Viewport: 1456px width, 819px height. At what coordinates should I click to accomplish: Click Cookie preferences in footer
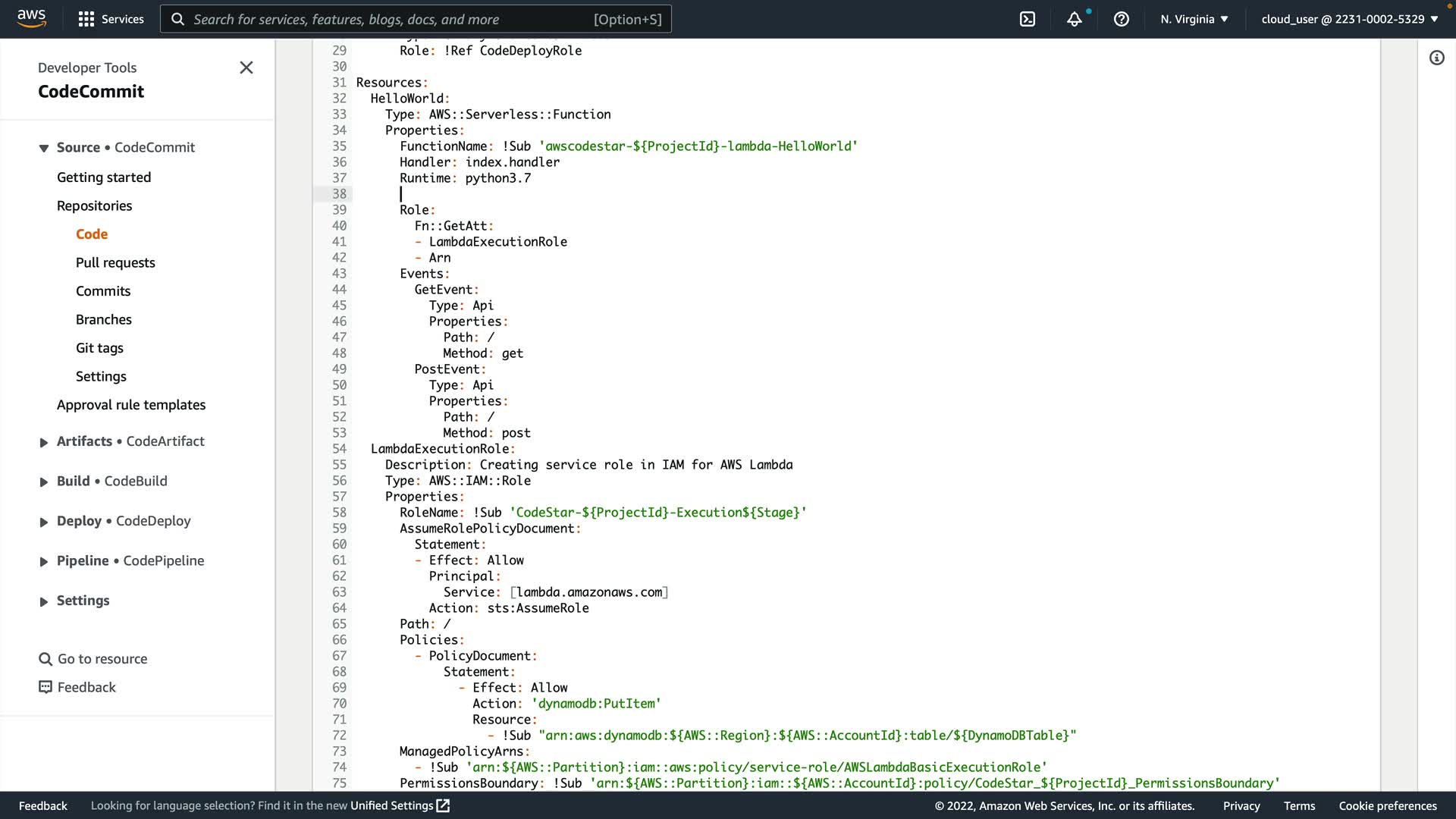(x=1387, y=805)
